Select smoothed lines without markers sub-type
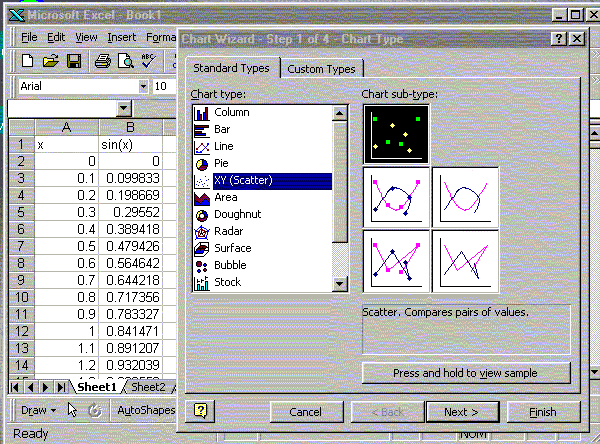This screenshot has width=600, height=444. click(465, 198)
